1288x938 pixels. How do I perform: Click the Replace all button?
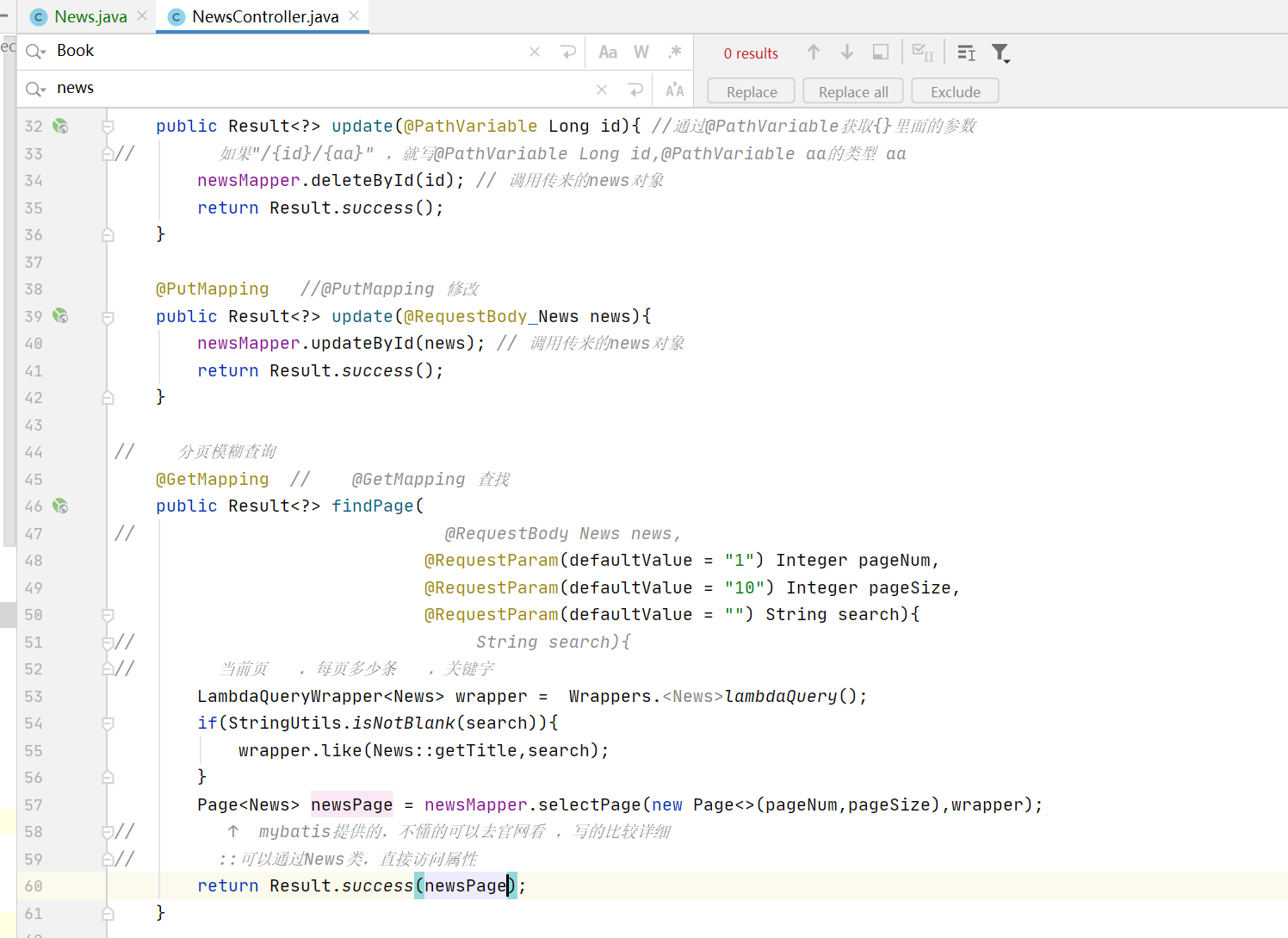pos(852,90)
